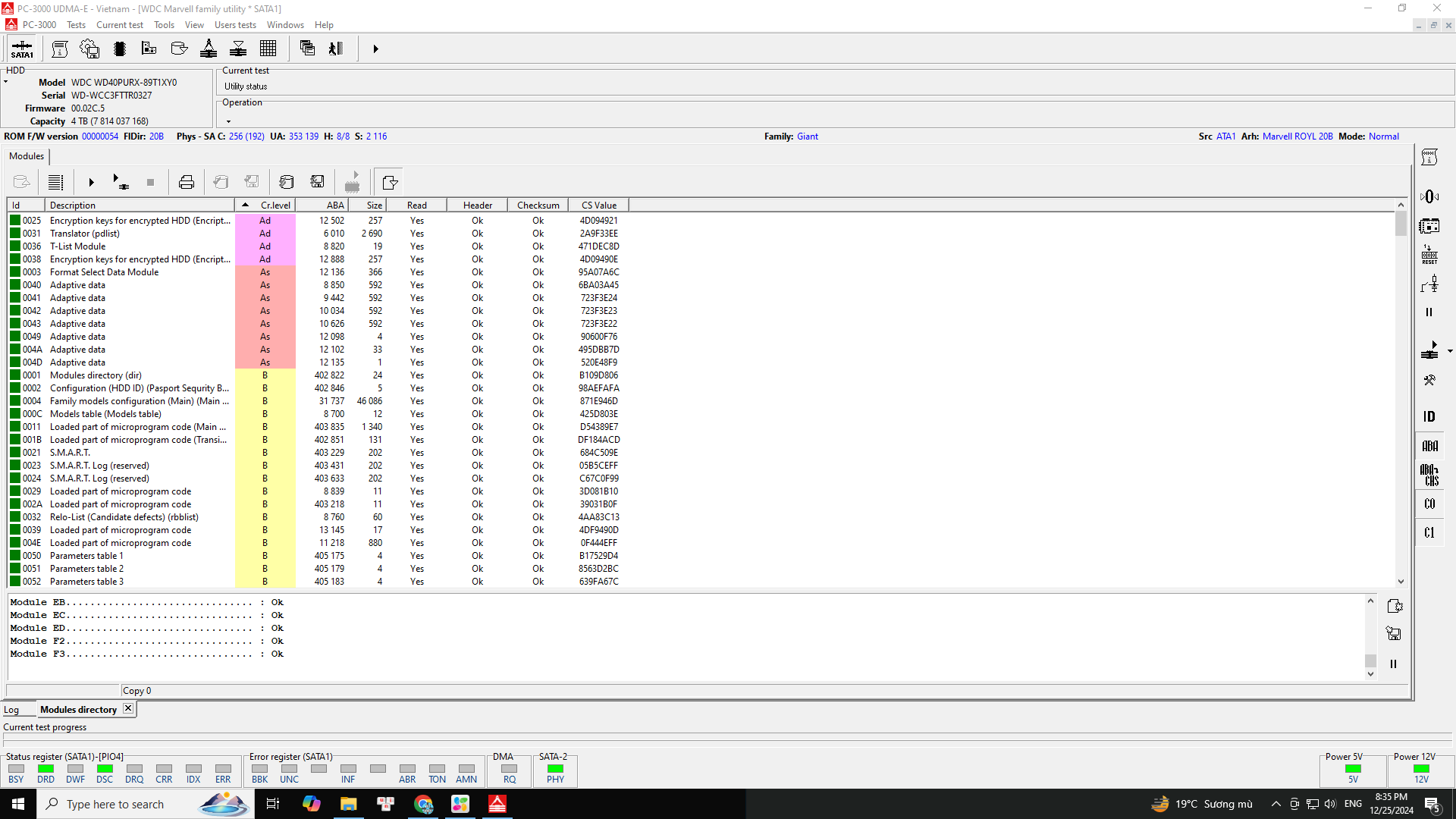Click the triangle over platters icon
This screenshot has height=819, width=1456.
[238, 49]
